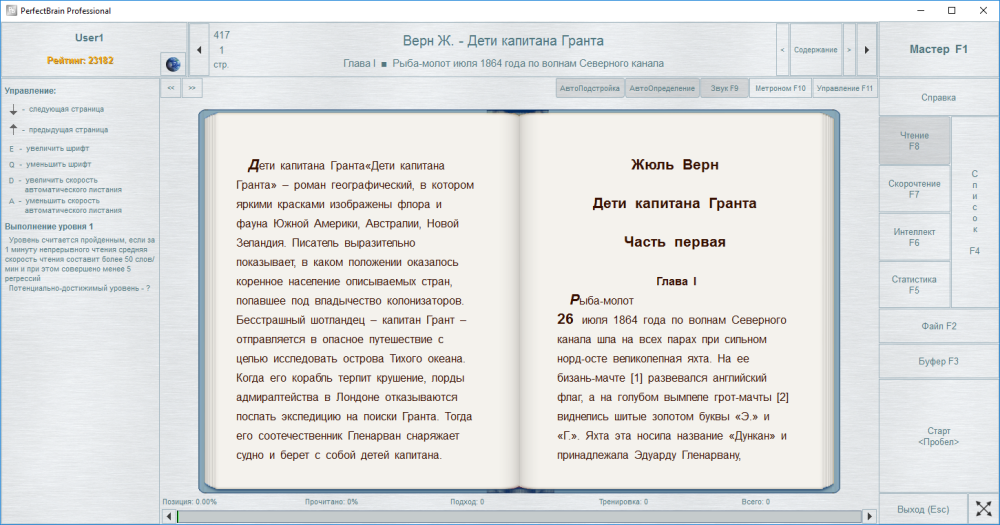The image size is (1000, 525).
Task: Go to previous book with left triangle arrow
Action: pyautogui.click(x=199, y=50)
